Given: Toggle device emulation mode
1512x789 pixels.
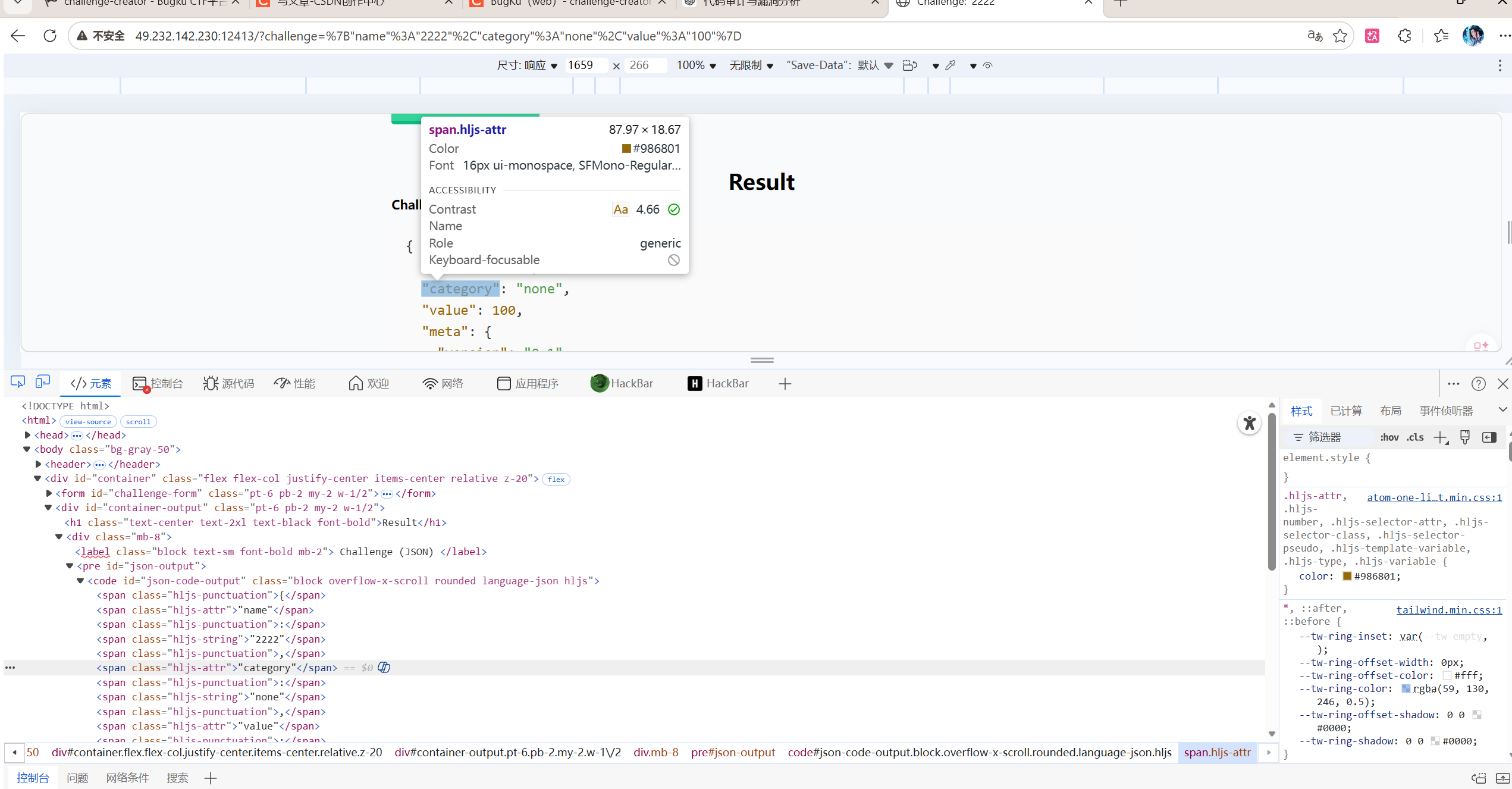Looking at the screenshot, I should click(x=43, y=382).
